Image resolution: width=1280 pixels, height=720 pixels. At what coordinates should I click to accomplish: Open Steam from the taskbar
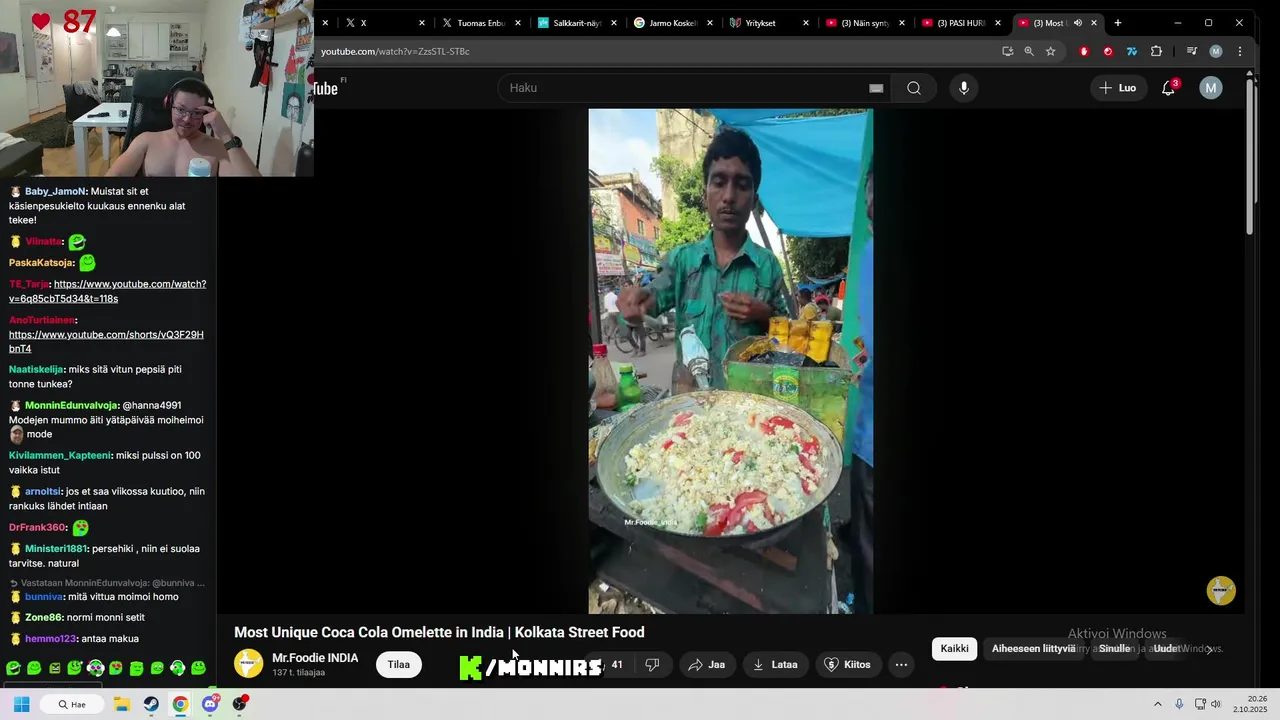[x=151, y=704]
